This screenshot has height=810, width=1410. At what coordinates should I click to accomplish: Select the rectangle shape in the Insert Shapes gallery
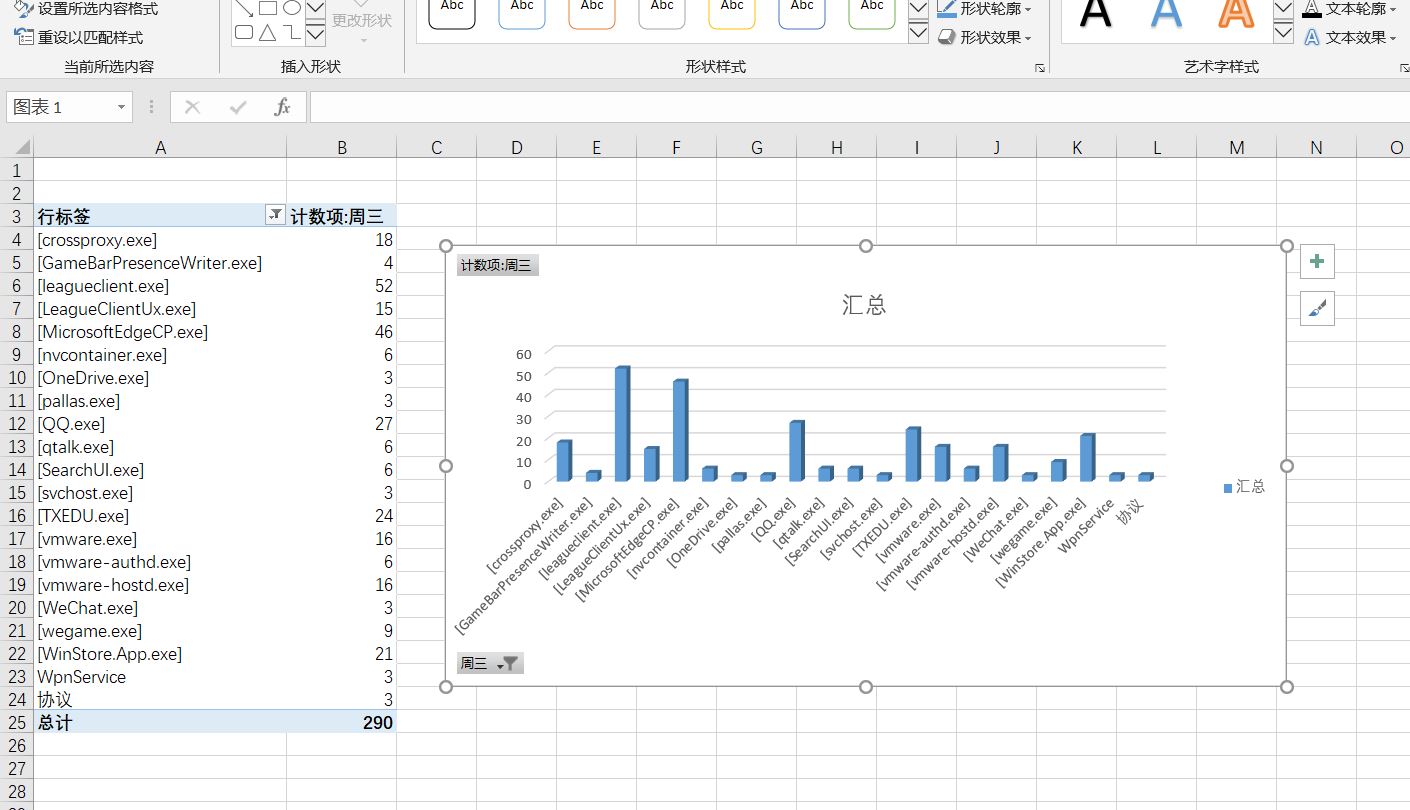[268, 8]
